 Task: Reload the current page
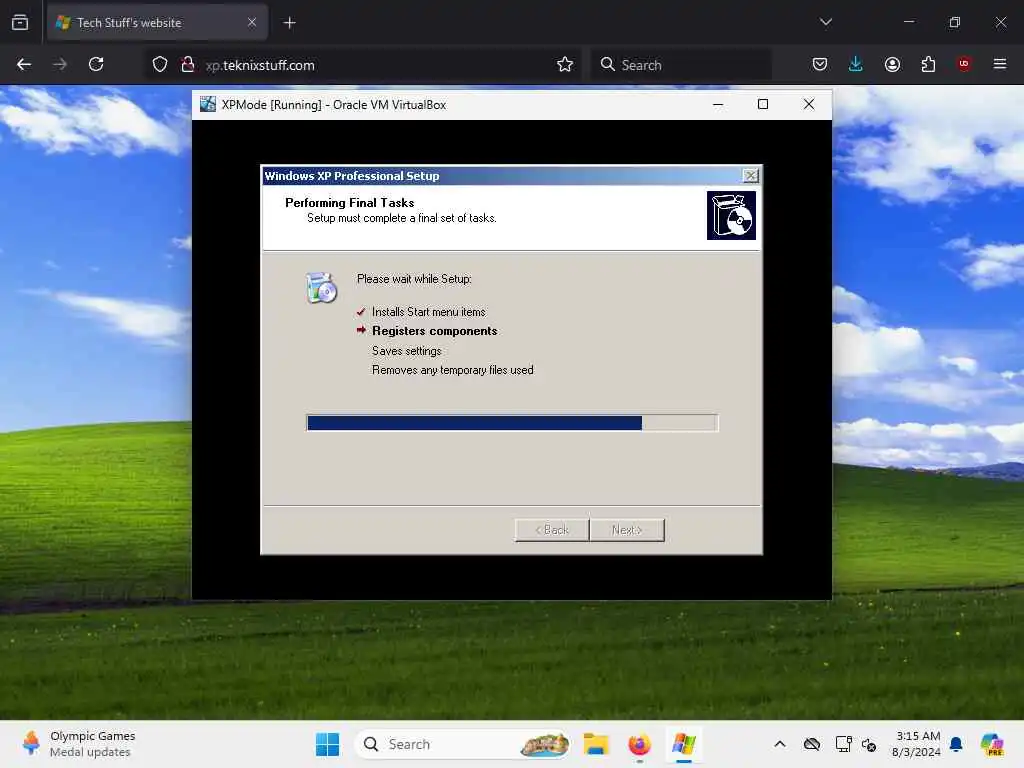(x=96, y=64)
